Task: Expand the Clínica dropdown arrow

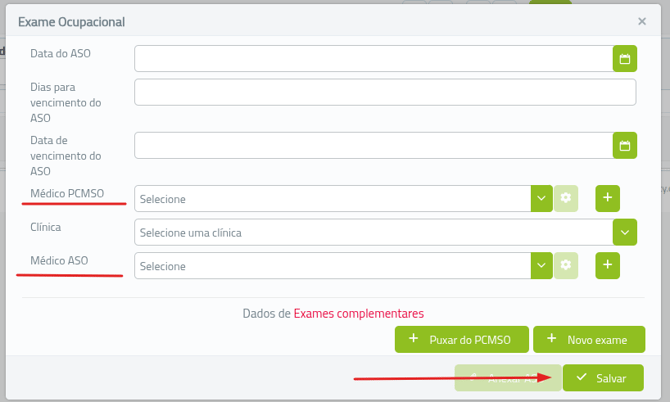Action: point(625,233)
